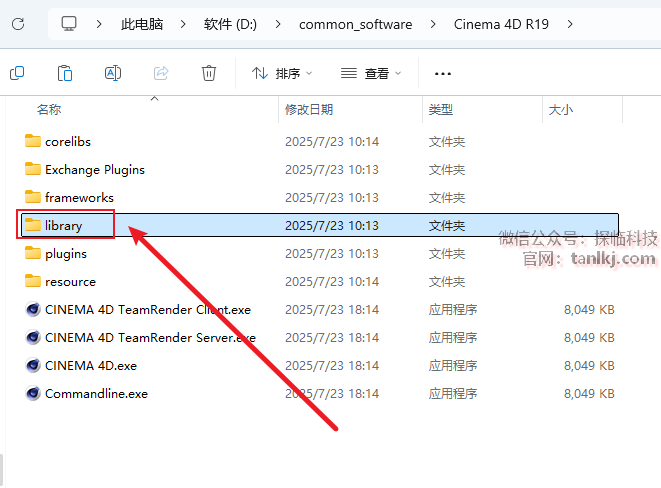Sort by the 大小 column header

tap(561, 110)
